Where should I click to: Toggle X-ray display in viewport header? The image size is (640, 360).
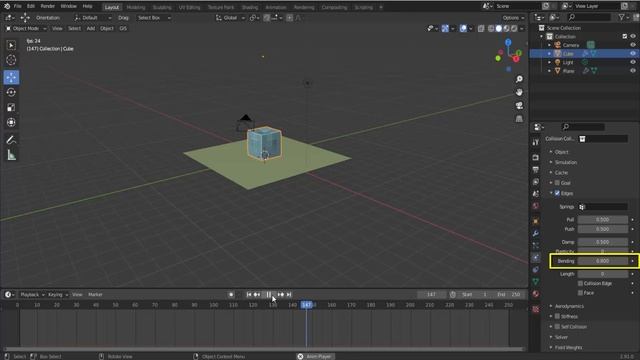pos(481,29)
